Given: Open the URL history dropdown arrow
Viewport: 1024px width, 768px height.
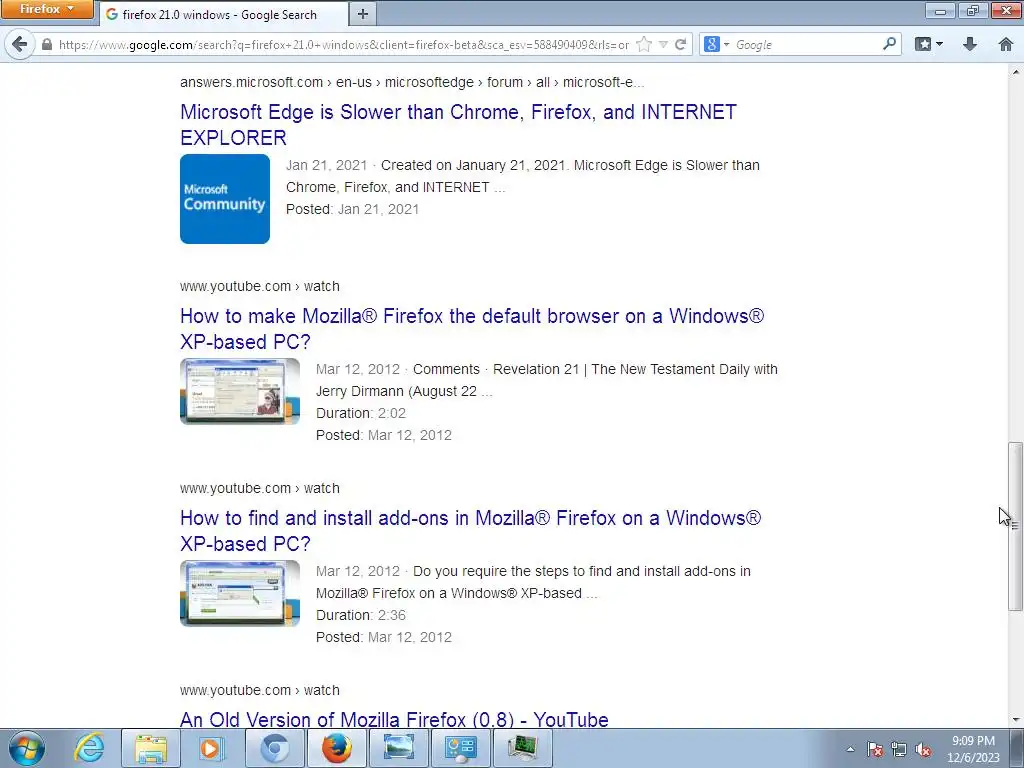Looking at the screenshot, I should pos(664,44).
